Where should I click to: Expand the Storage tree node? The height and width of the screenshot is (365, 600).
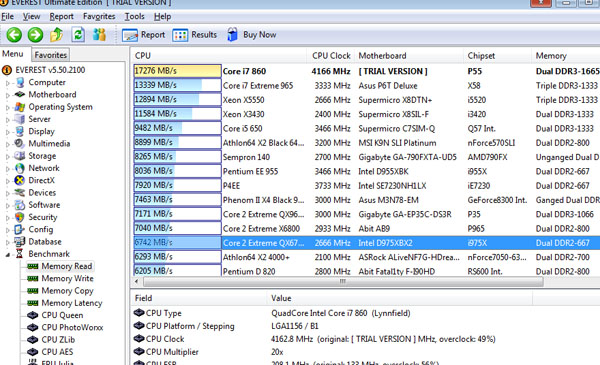[x=8, y=156]
